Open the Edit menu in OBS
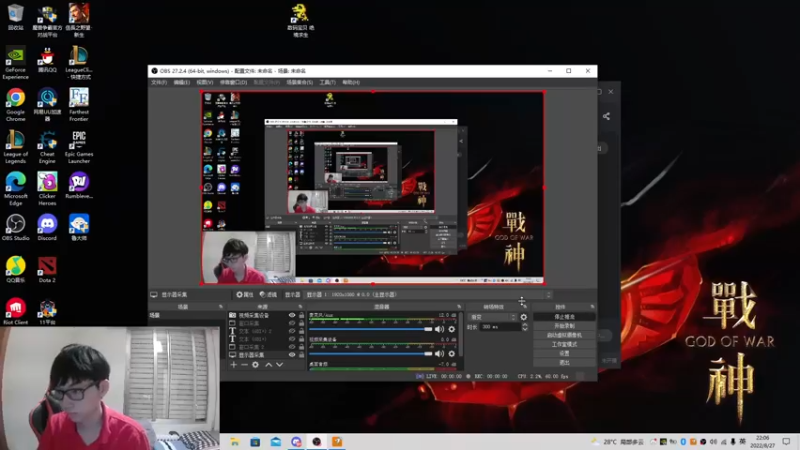800x450 pixels. [182, 82]
